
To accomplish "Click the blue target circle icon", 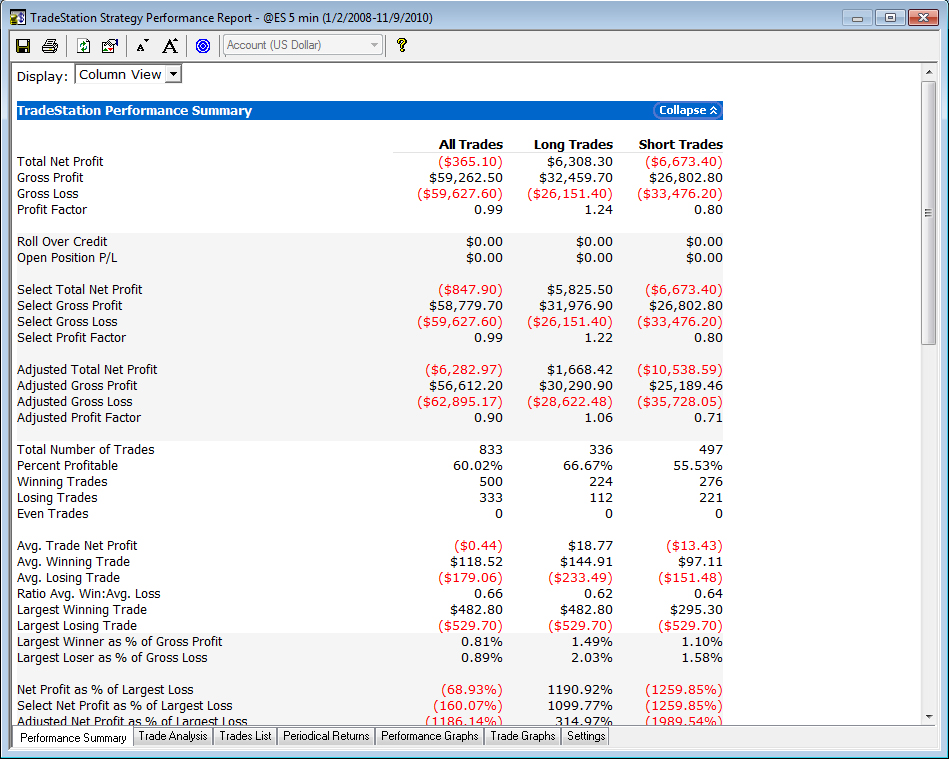I will [x=203, y=45].
